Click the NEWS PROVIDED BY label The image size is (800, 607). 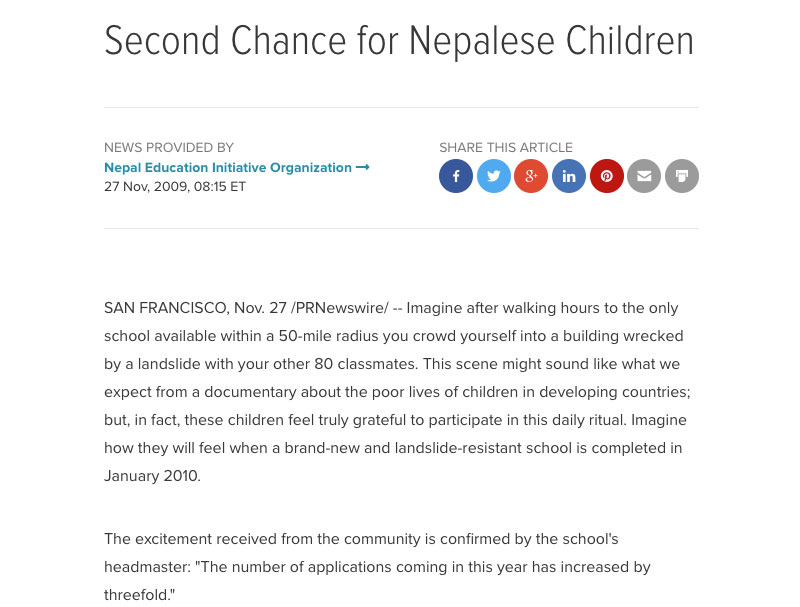(x=169, y=147)
